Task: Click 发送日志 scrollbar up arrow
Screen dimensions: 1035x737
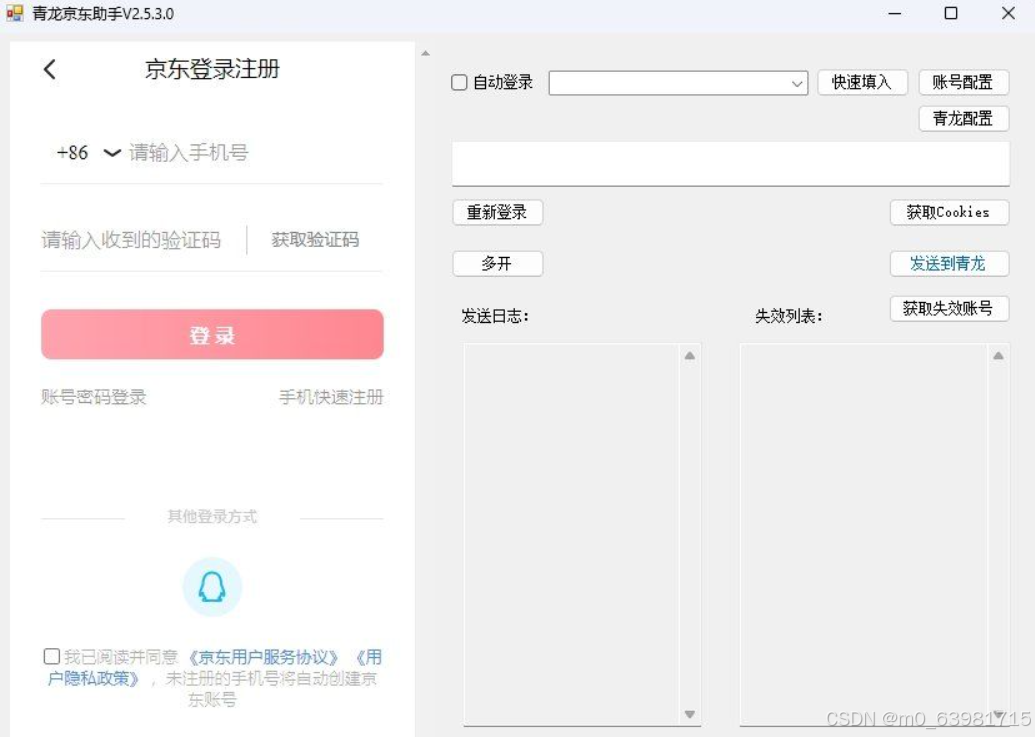Action: [690, 356]
